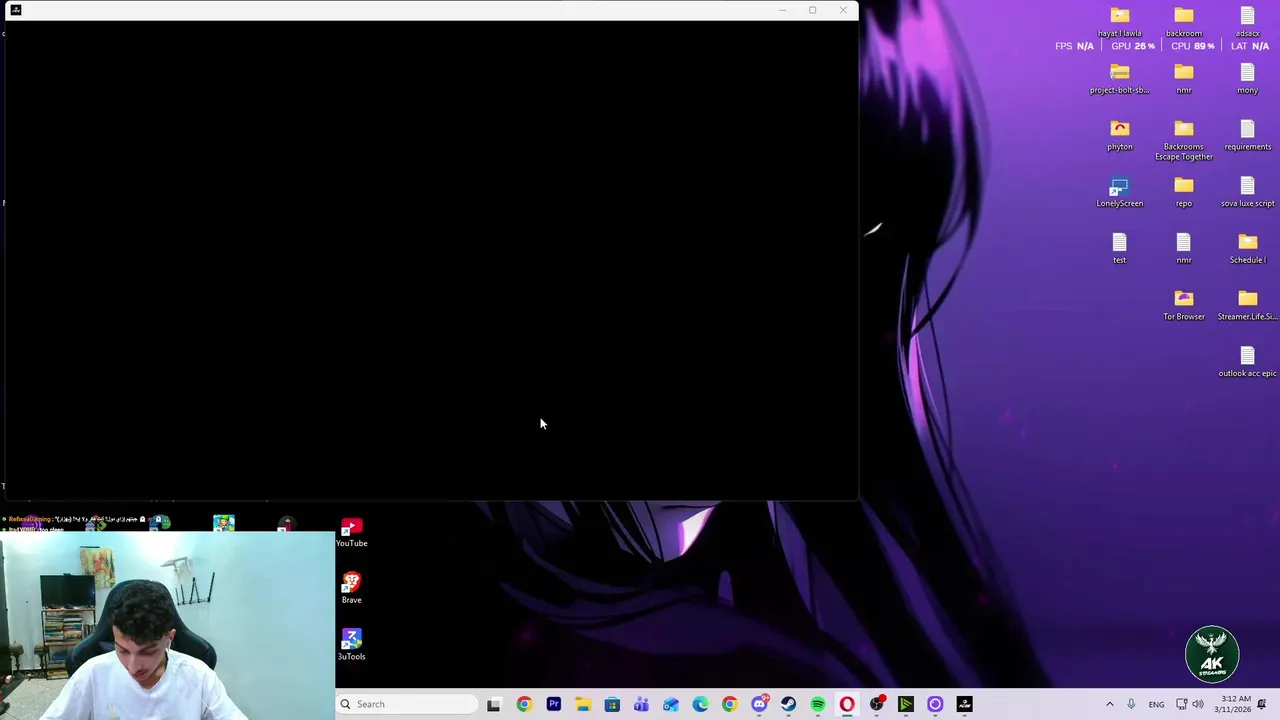Click the taskbar Search box
Image resolution: width=1280 pixels, height=720 pixels.
point(407,704)
